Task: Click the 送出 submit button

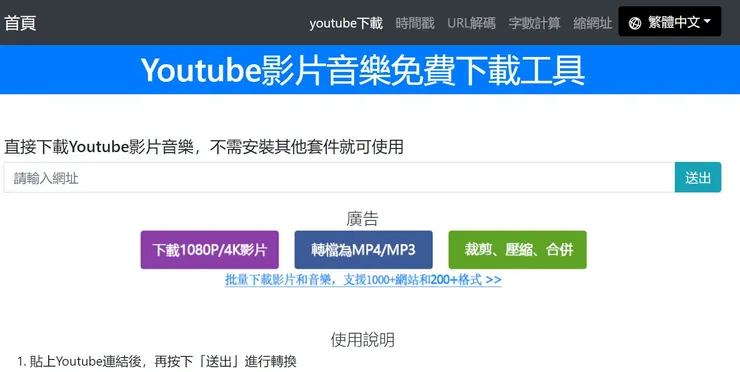Action: click(698, 178)
